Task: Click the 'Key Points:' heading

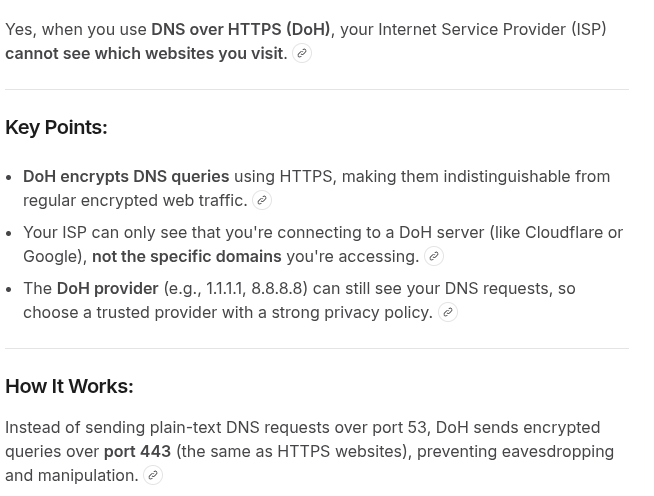Action: tap(56, 127)
